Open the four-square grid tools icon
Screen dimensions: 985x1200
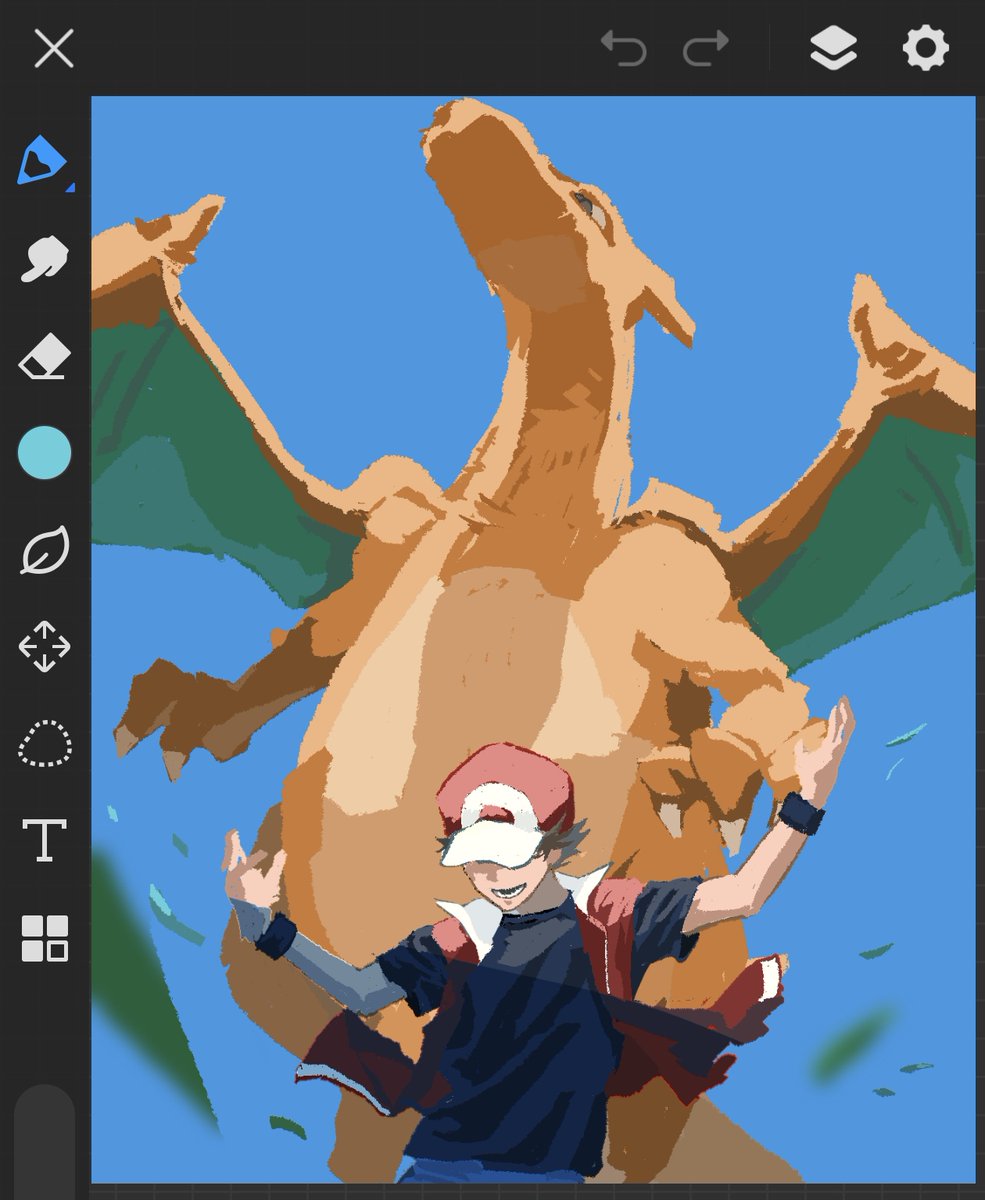point(45,938)
